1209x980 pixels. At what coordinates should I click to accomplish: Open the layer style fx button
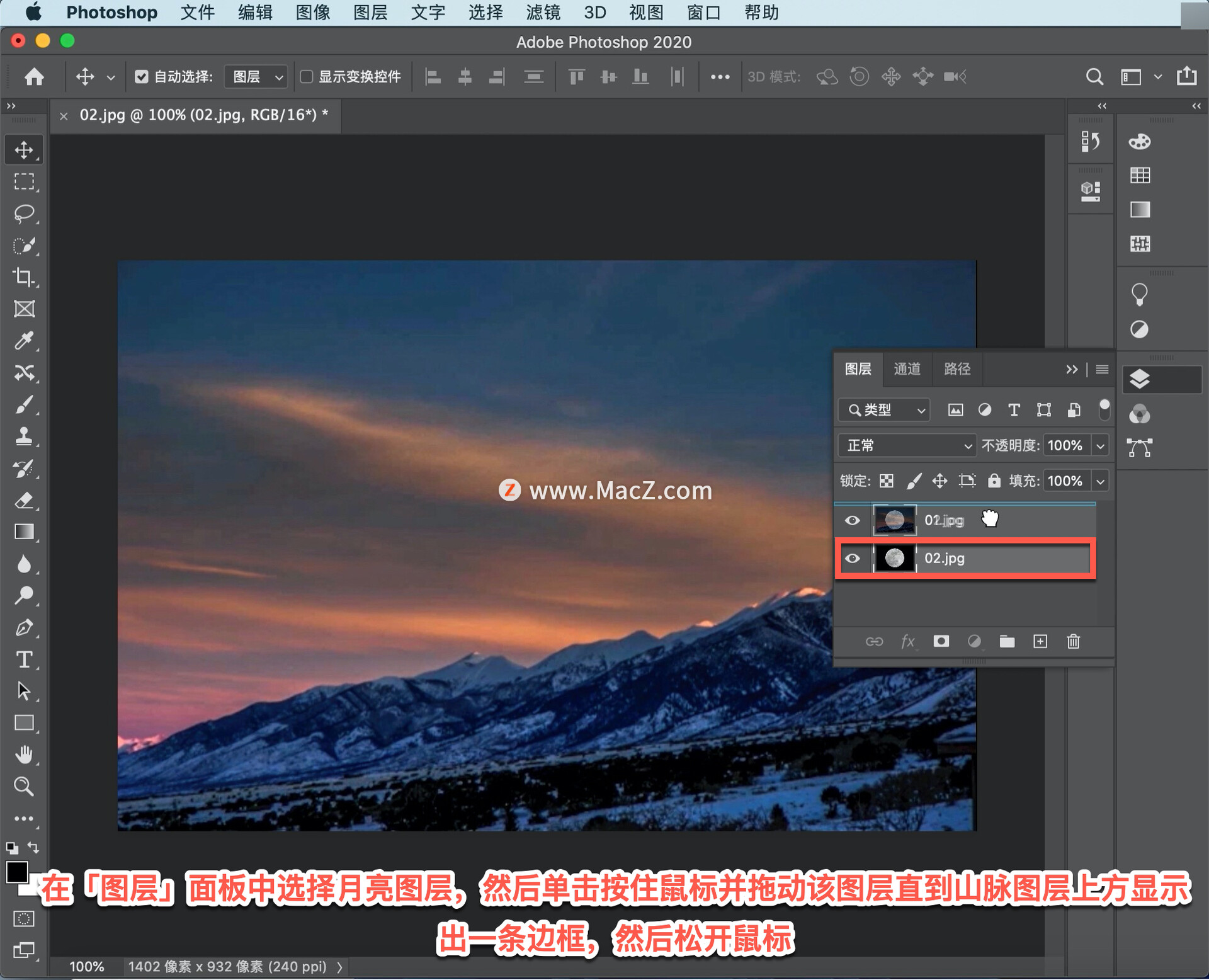pyautogui.click(x=907, y=641)
